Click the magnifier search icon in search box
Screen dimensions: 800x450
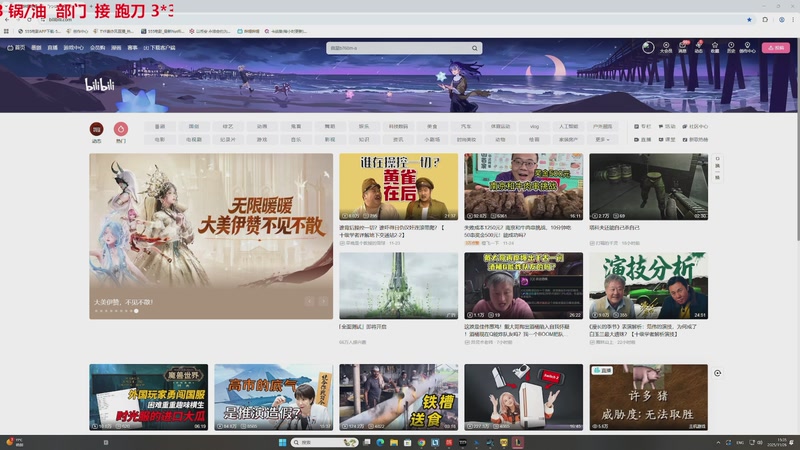coord(474,48)
